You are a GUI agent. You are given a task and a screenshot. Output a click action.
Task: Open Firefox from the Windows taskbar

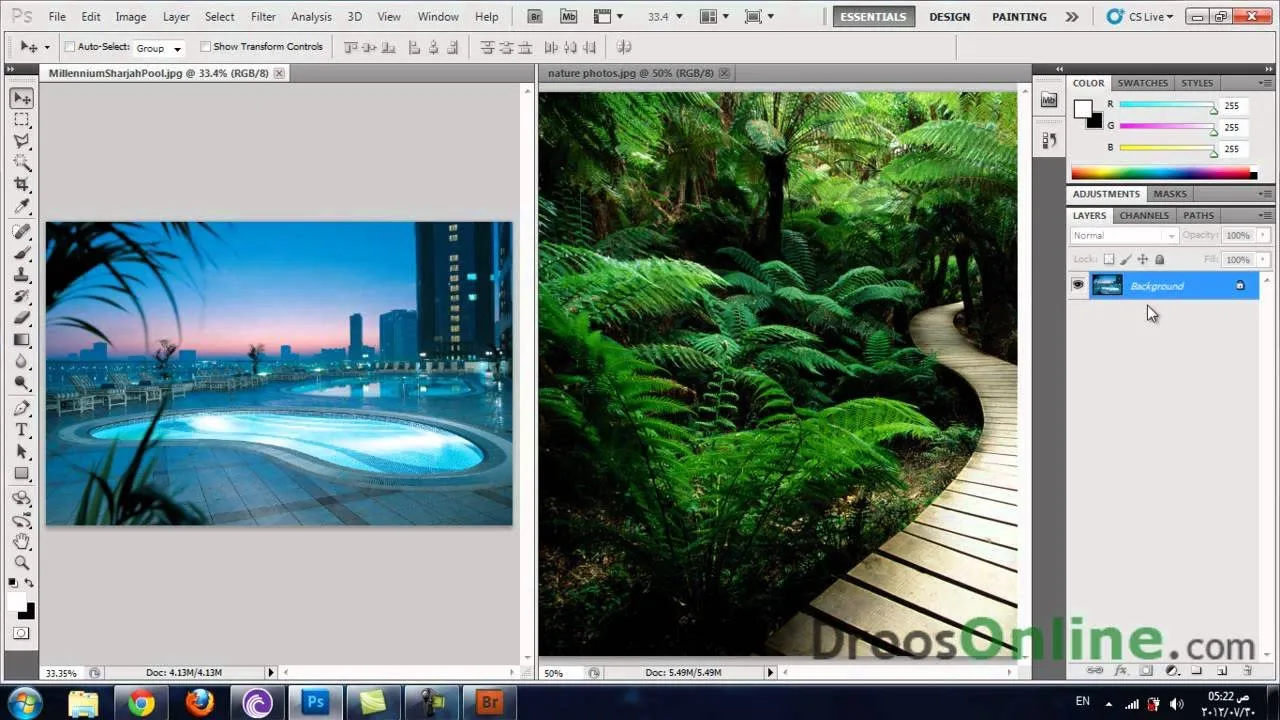pos(200,703)
